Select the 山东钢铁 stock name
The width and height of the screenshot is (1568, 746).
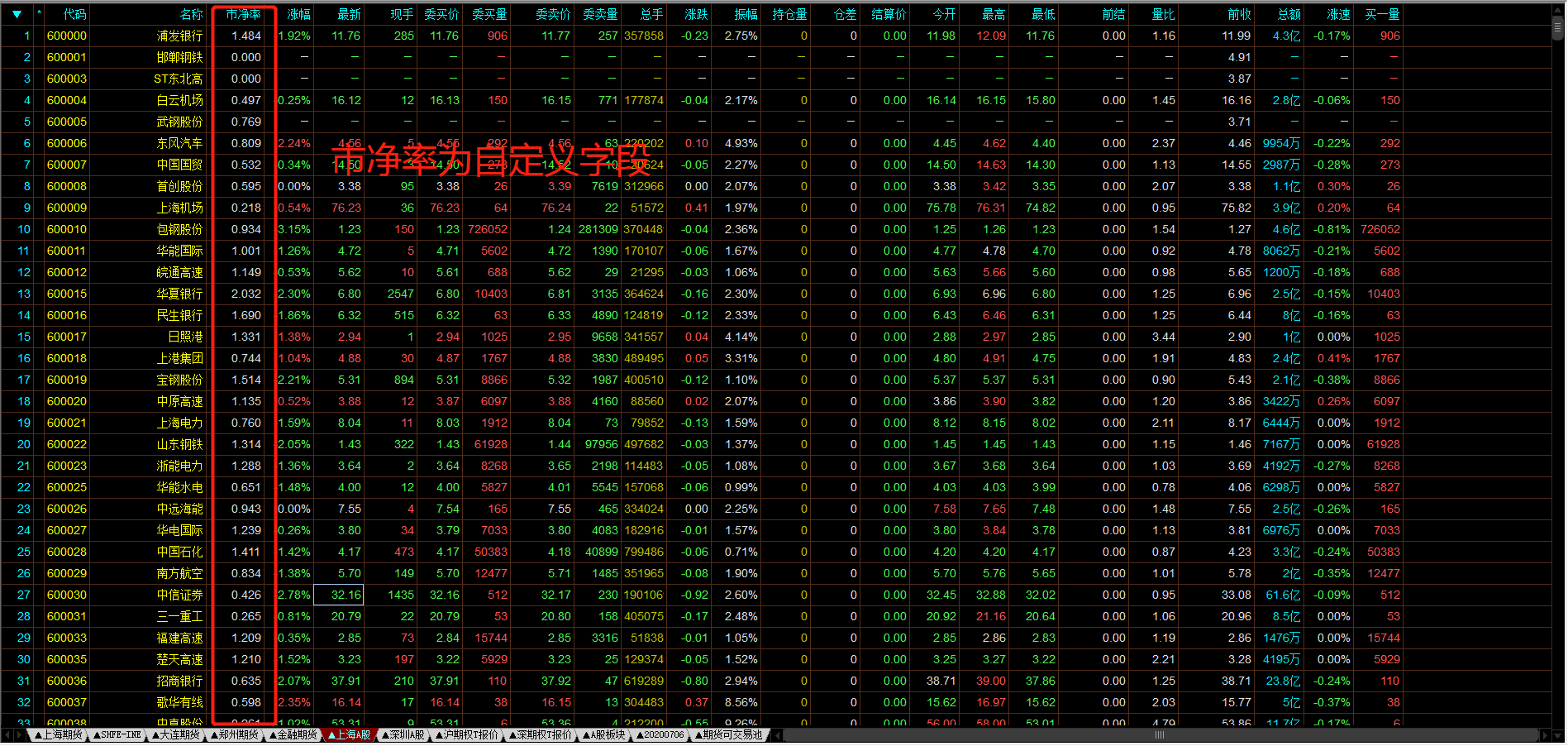click(179, 444)
